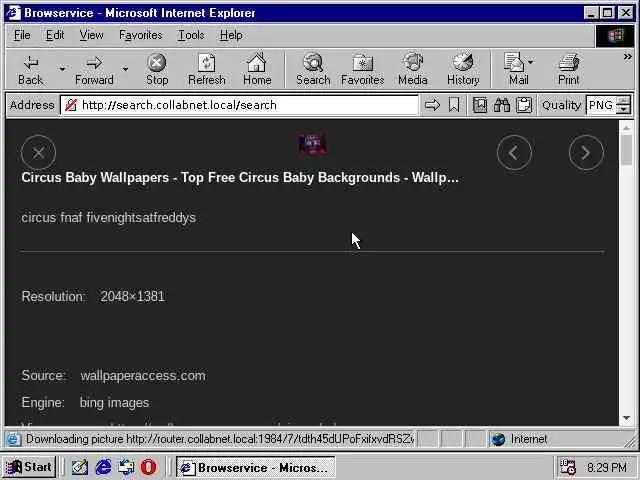Stop the page loading

157,69
